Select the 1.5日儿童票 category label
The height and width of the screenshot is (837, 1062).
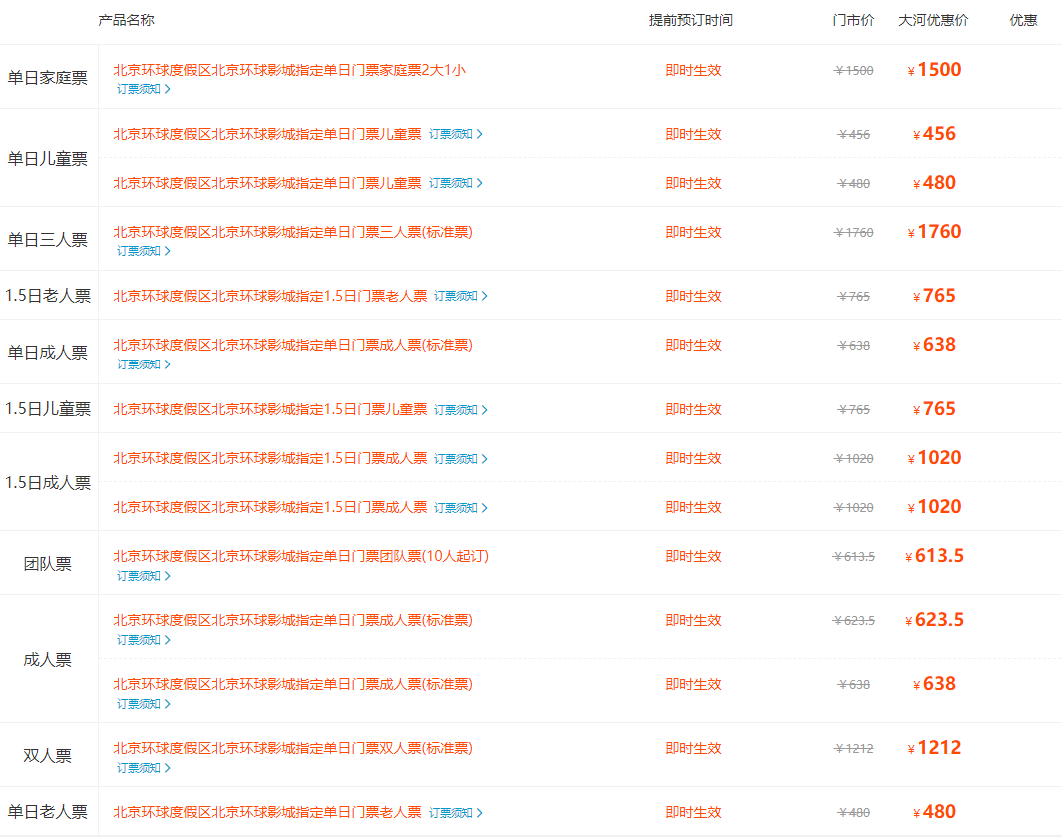tap(47, 409)
